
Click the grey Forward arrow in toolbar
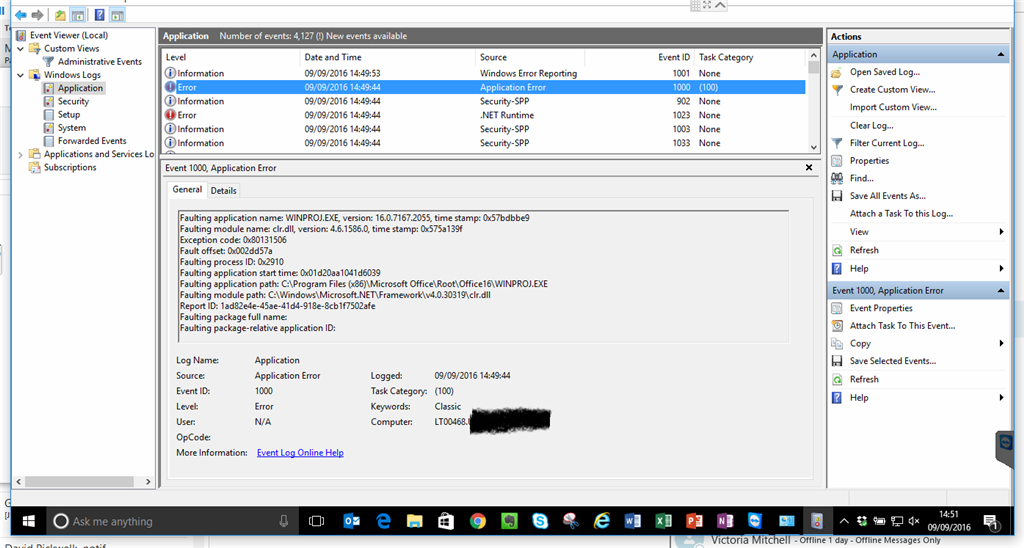38,15
